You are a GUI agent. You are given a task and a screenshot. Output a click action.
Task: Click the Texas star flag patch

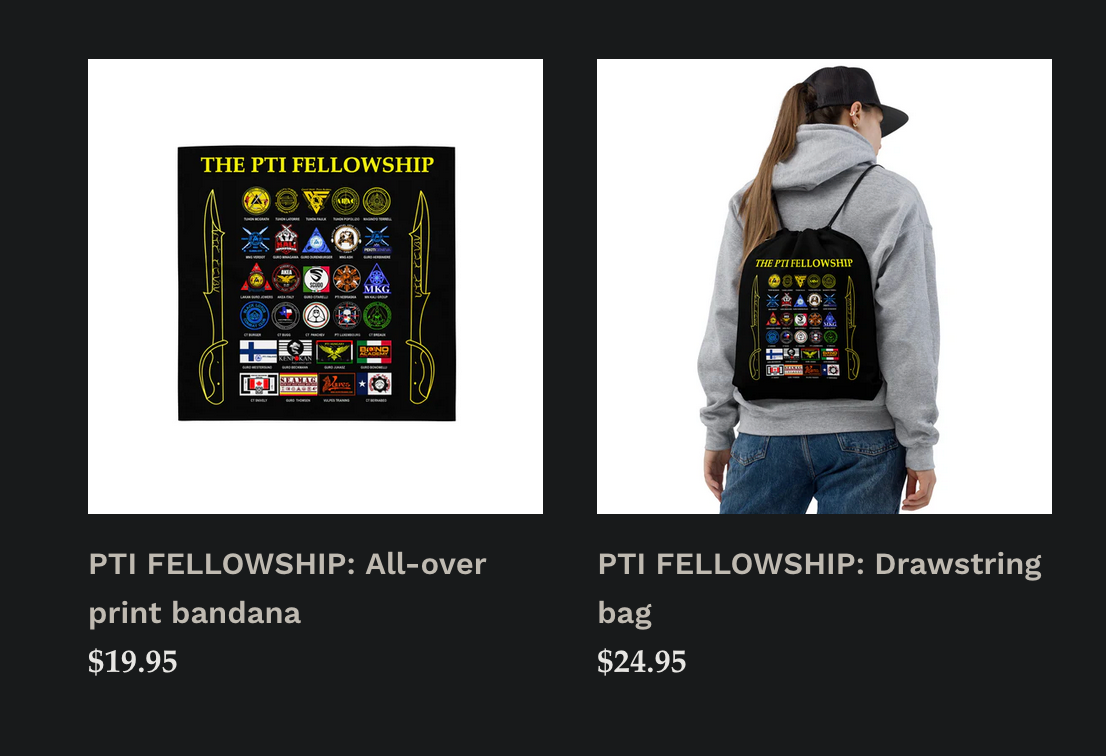374,384
